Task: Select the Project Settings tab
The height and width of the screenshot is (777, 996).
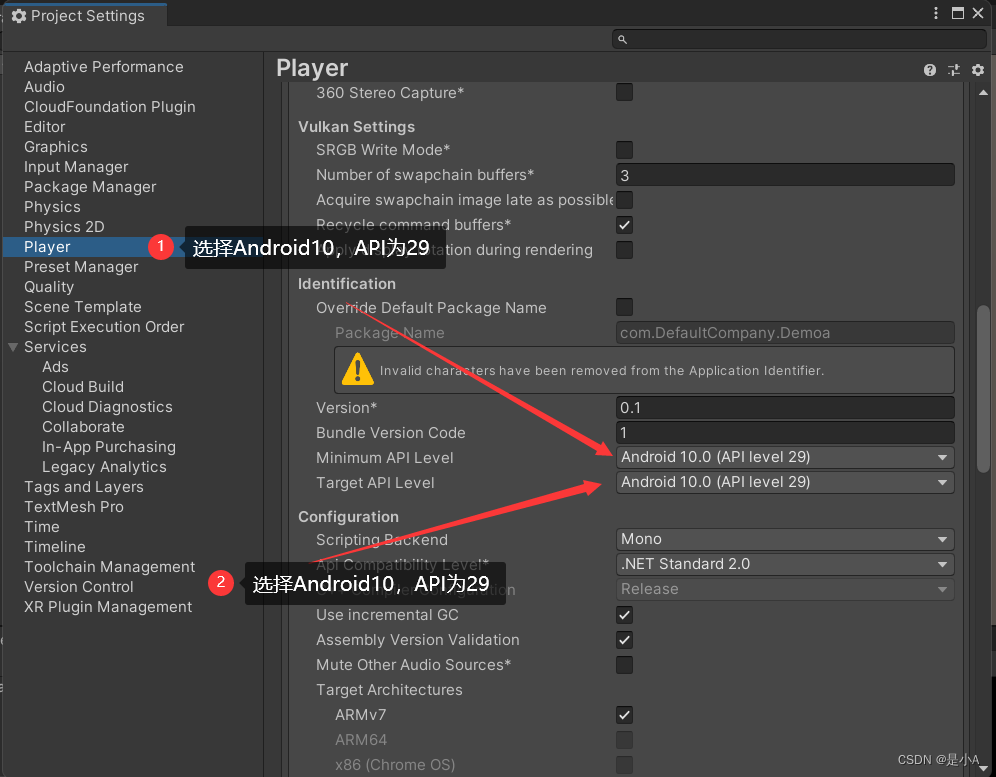Action: pos(84,16)
